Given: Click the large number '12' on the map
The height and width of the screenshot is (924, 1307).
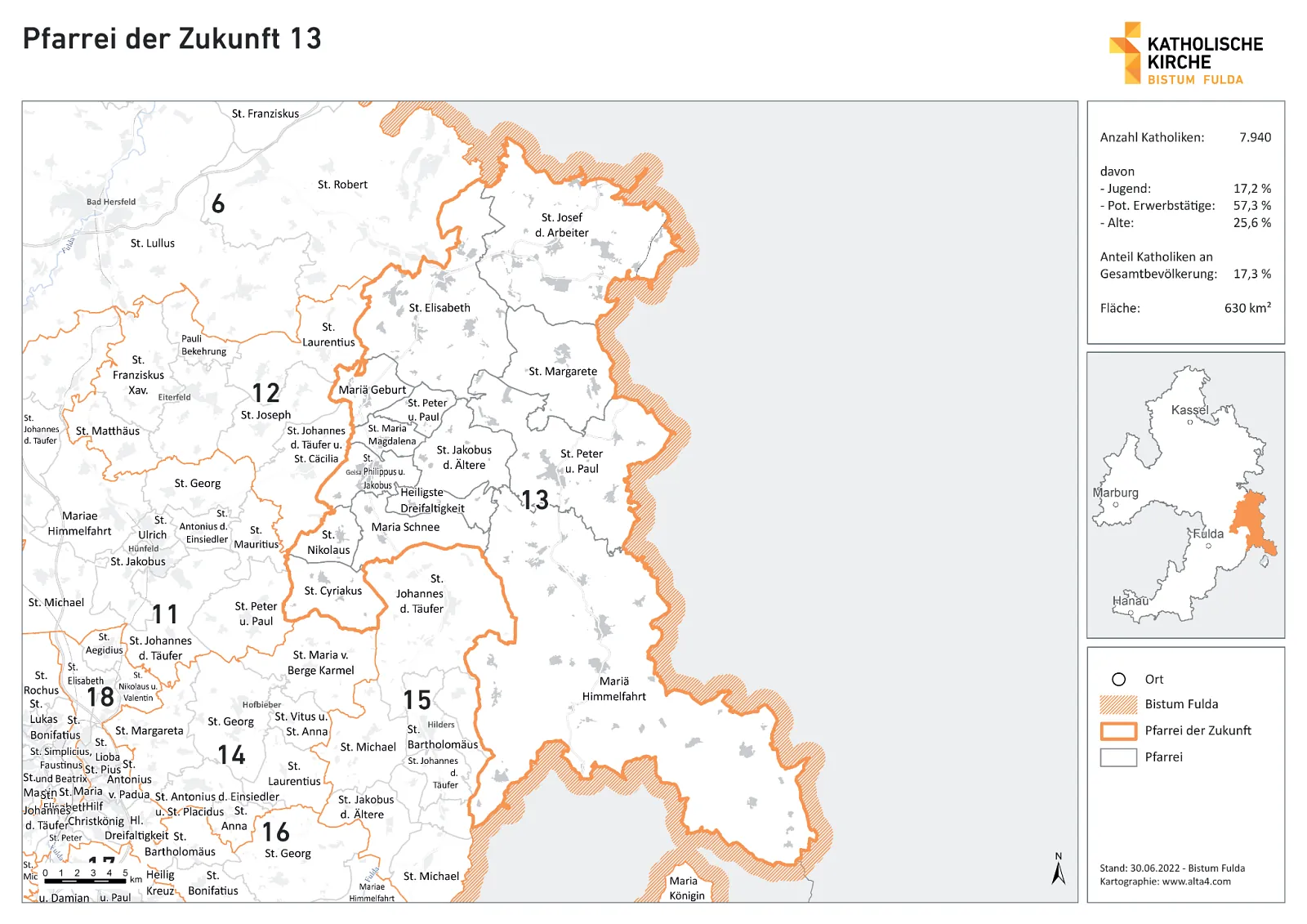Looking at the screenshot, I should 265,393.
